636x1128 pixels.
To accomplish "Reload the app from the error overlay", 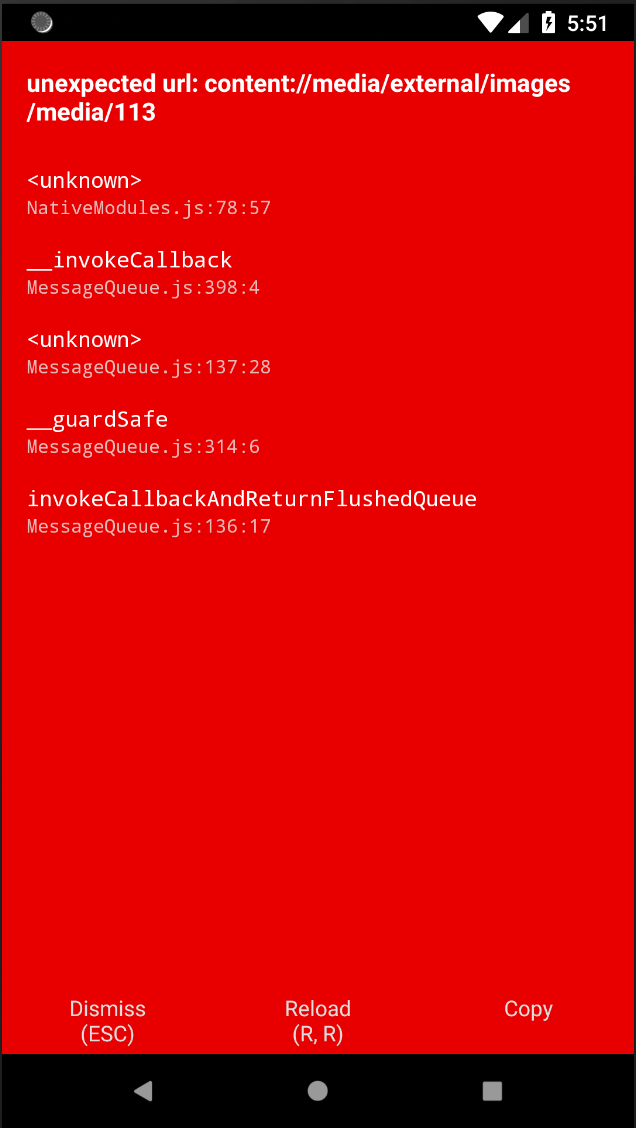I will point(317,1019).
